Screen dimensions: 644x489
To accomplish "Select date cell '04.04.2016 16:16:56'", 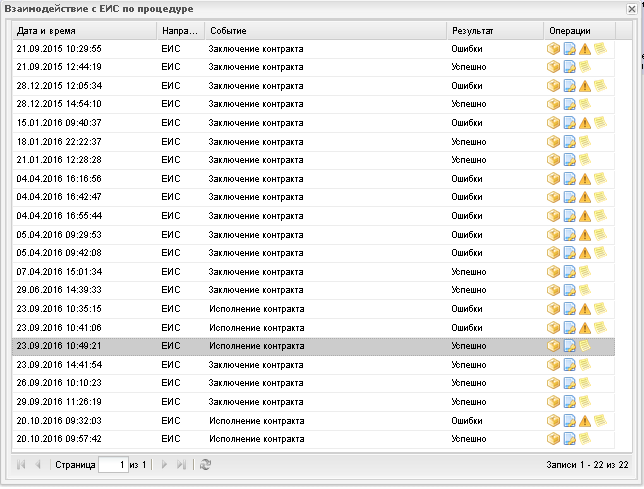I will pyautogui.click(x=59, y=179).
